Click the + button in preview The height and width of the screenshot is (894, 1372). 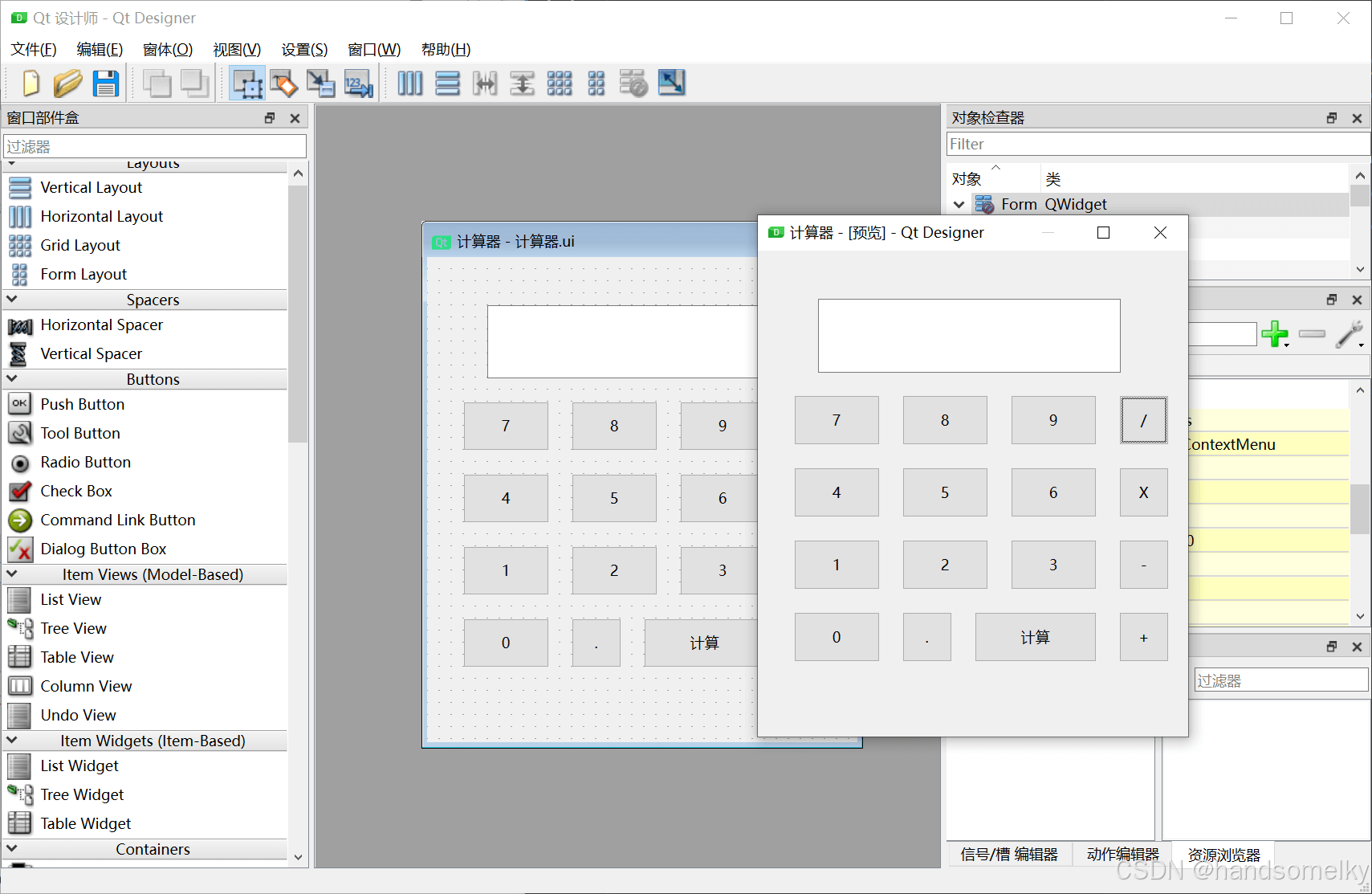point(1143,637)
